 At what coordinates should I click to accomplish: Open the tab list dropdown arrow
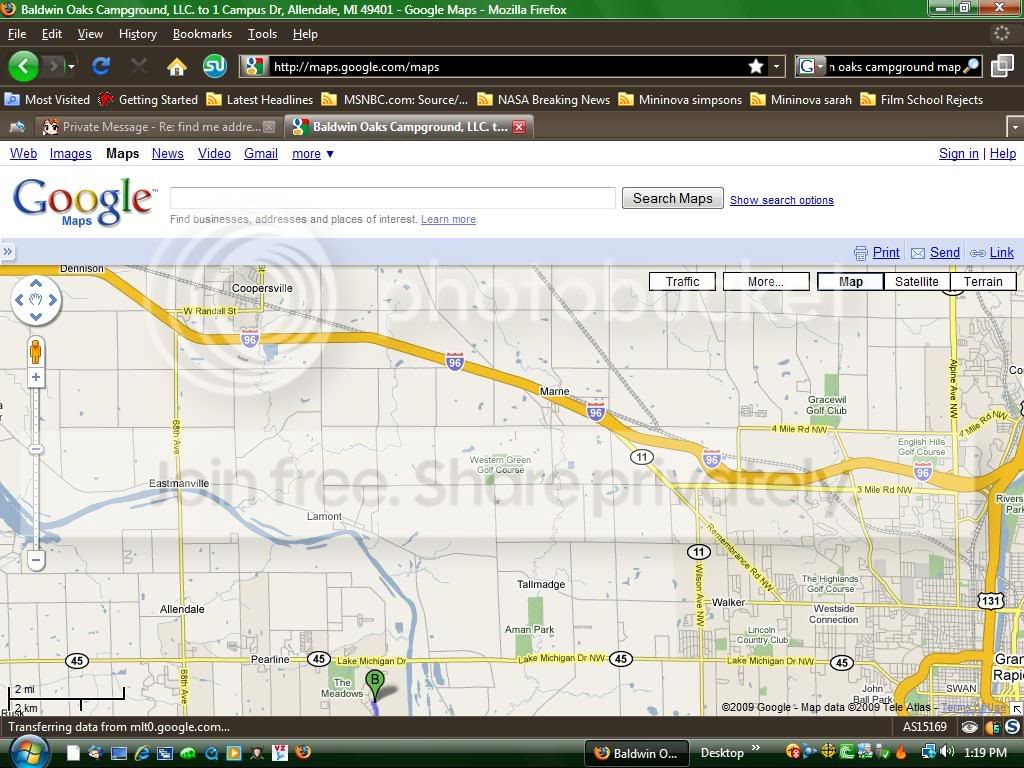click(1015, 127)
